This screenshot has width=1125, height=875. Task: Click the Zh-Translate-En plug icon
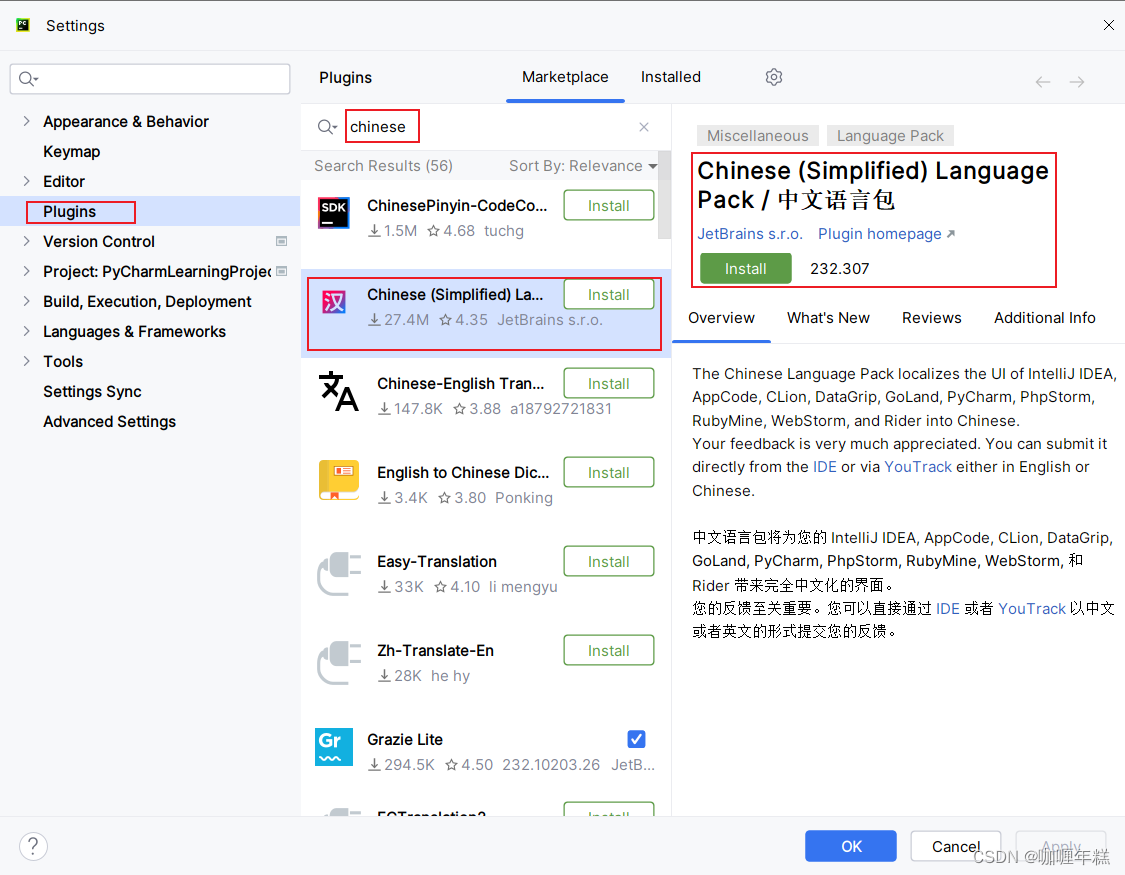339,662
